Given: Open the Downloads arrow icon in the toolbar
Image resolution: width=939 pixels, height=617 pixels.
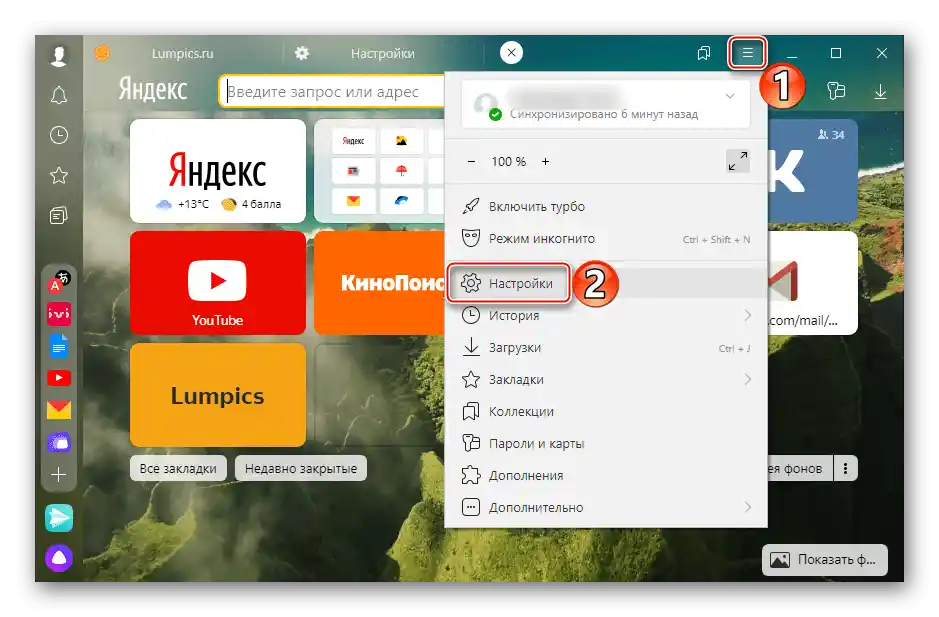Looking at the screenshot, I should [881, 90].
